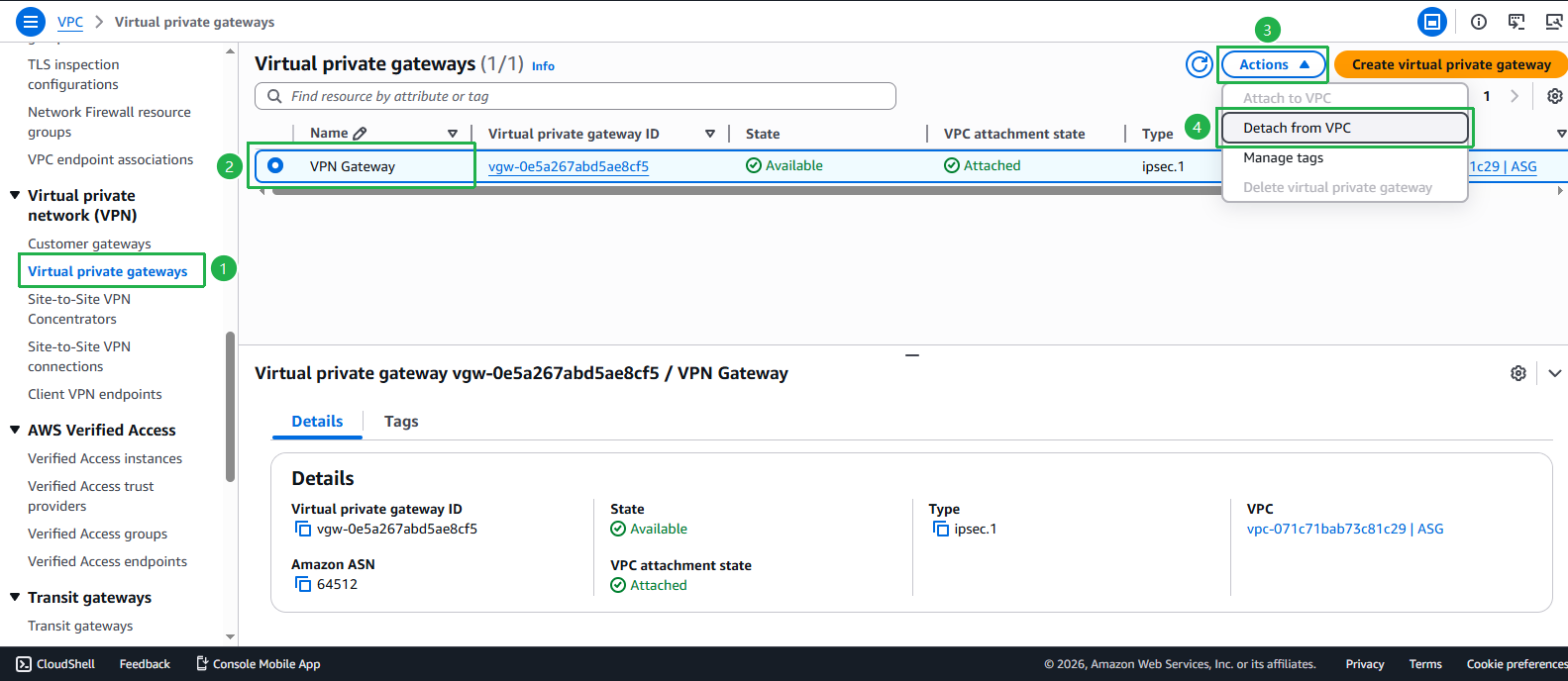Click the refresh table icon
Image resolution: width=1568 pixels, height=681 pixels.
click(x=1200, y=64)
